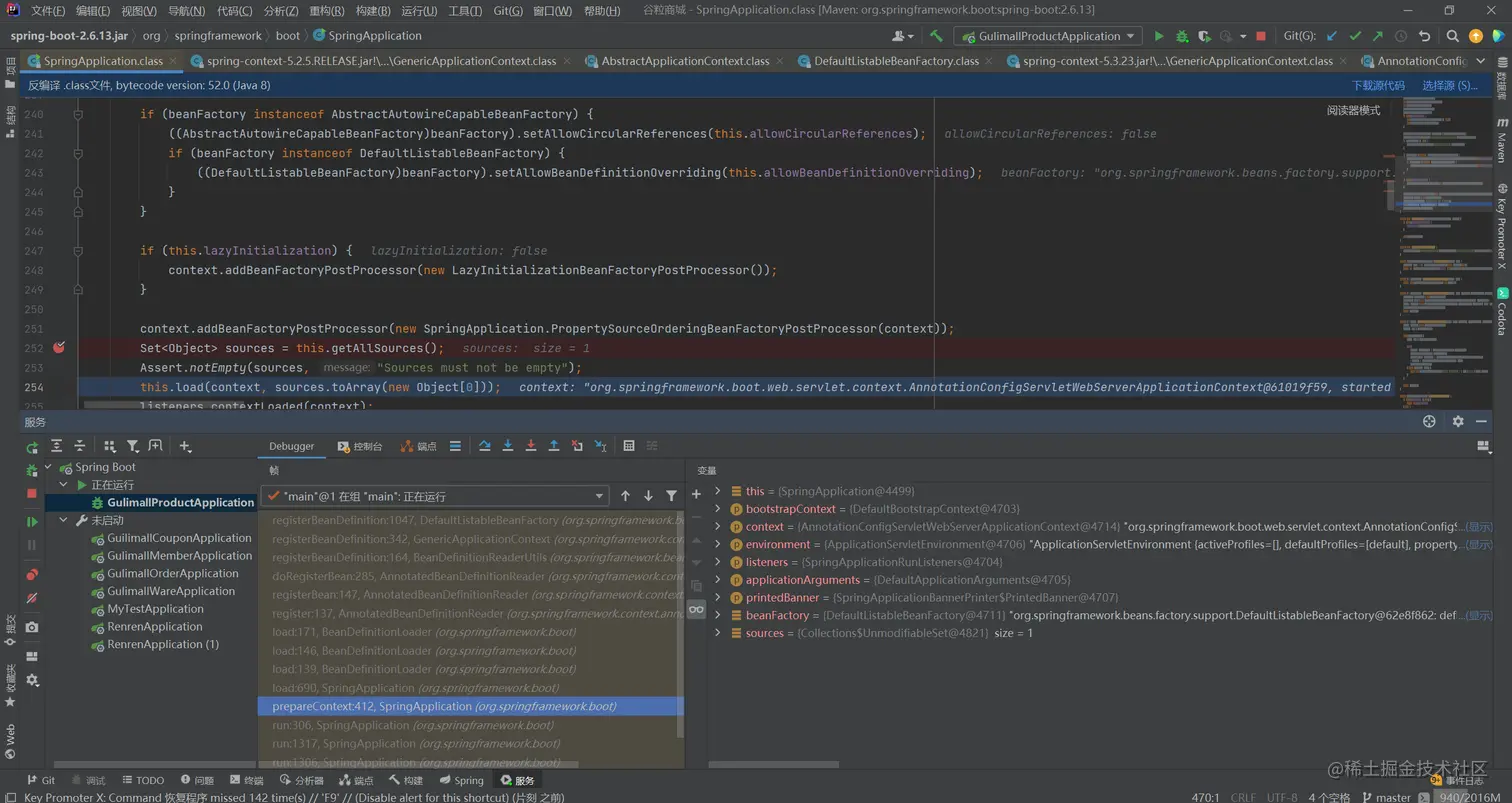Expand the beanFactory variable
1512x803 pixels.
(718, 615)
